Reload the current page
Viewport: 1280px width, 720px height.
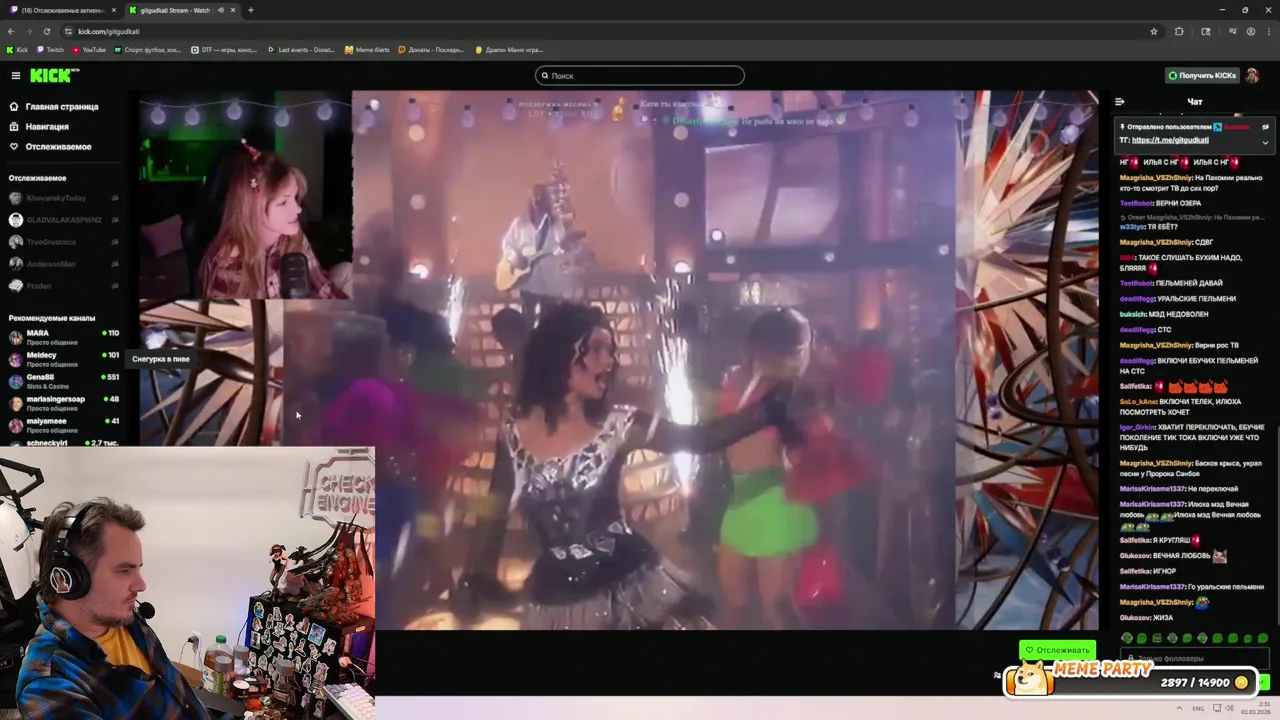click(46, 31)
